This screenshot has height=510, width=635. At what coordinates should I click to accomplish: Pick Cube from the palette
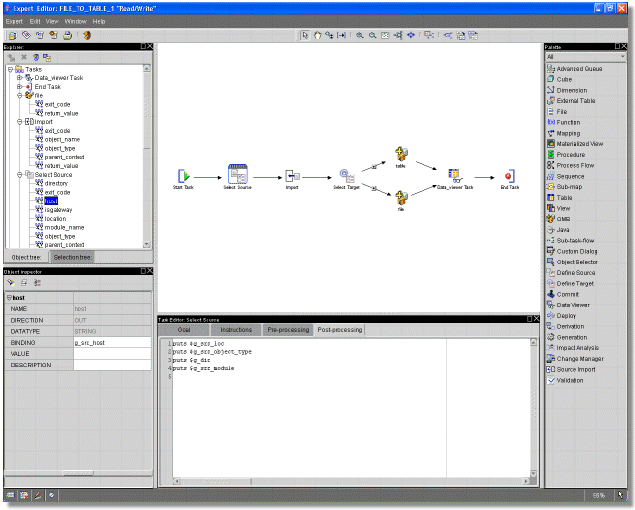point(559,79)
